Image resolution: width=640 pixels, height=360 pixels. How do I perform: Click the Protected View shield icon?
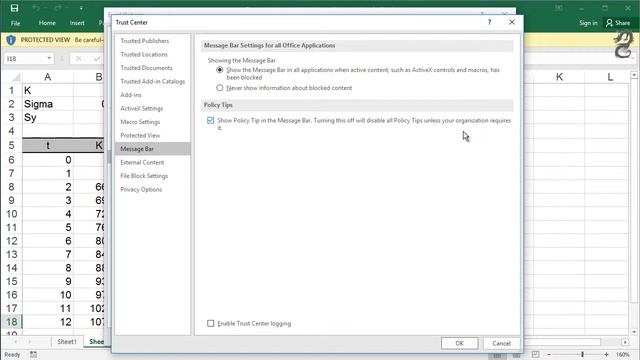(11, 40)
